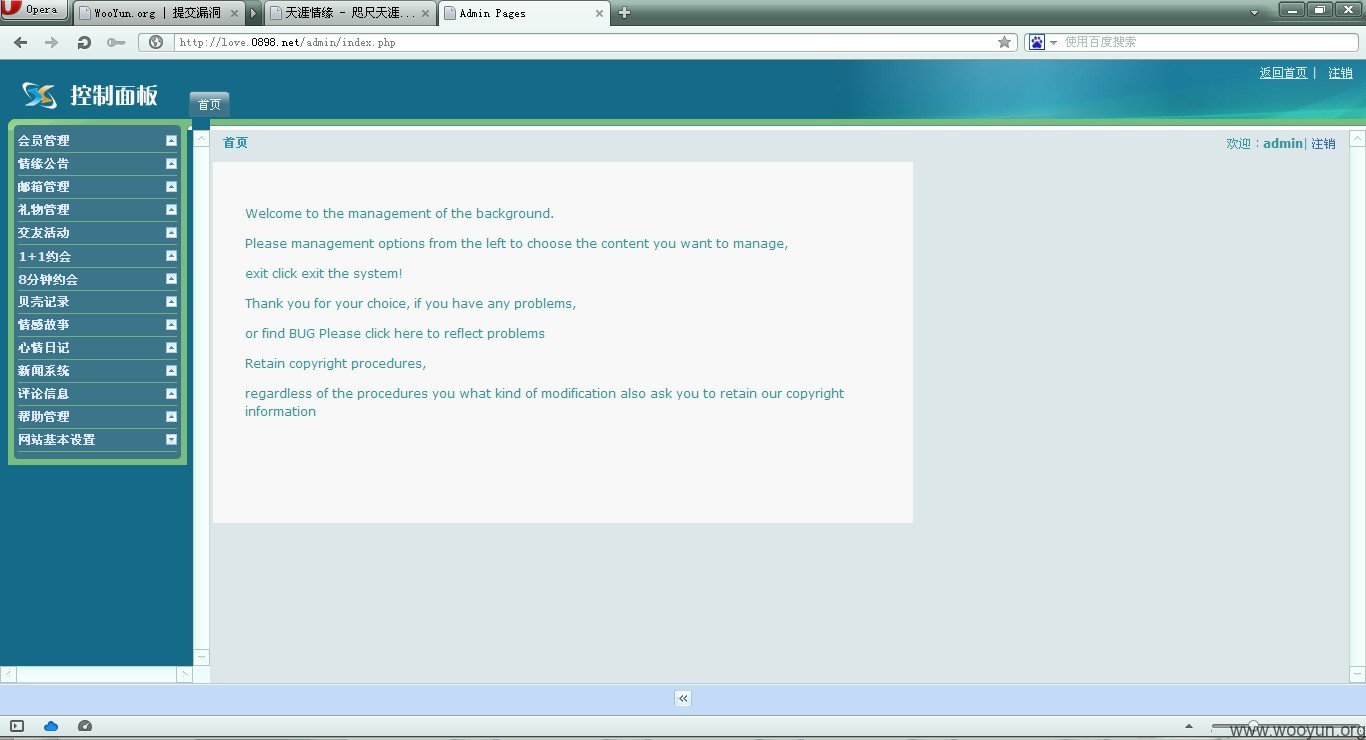The width and height of the screenshot is (1366, 740).
Task: Click the URL address bar
Action: click(x=585, y=43)
